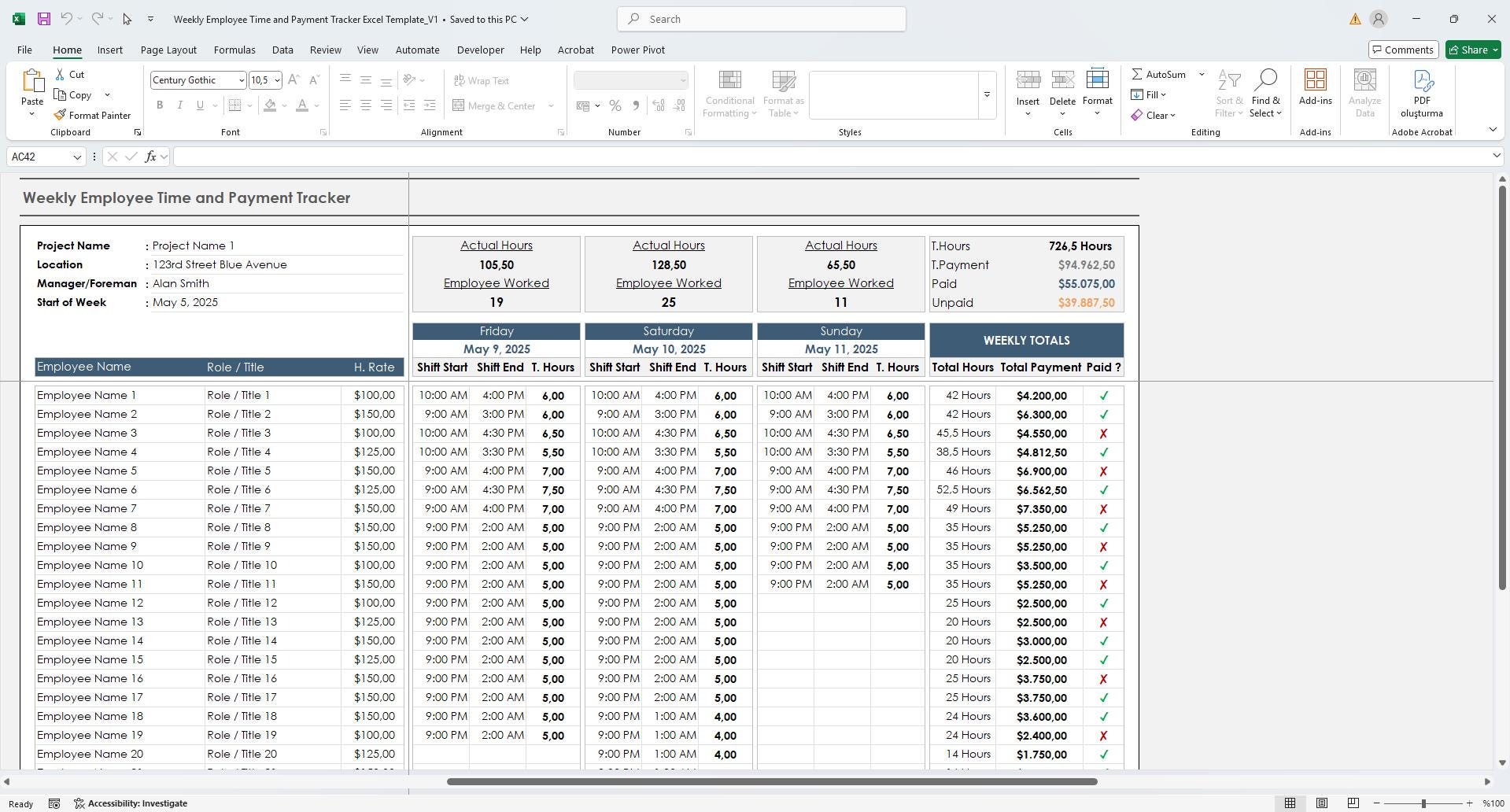Click the Search box in title bar
1510x812 pixels.
click(x=762, y=19)
